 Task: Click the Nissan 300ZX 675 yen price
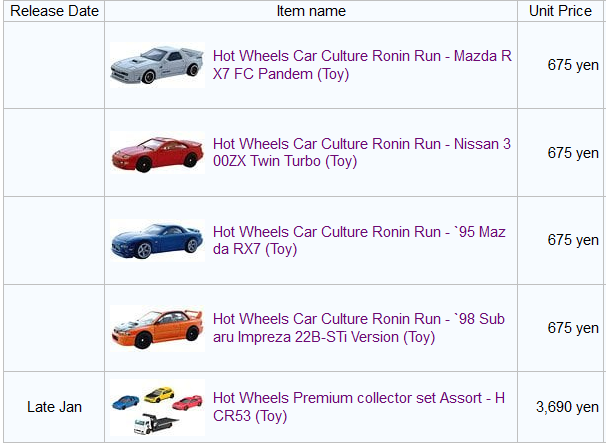pyautogui.click(x=573, y=153)
